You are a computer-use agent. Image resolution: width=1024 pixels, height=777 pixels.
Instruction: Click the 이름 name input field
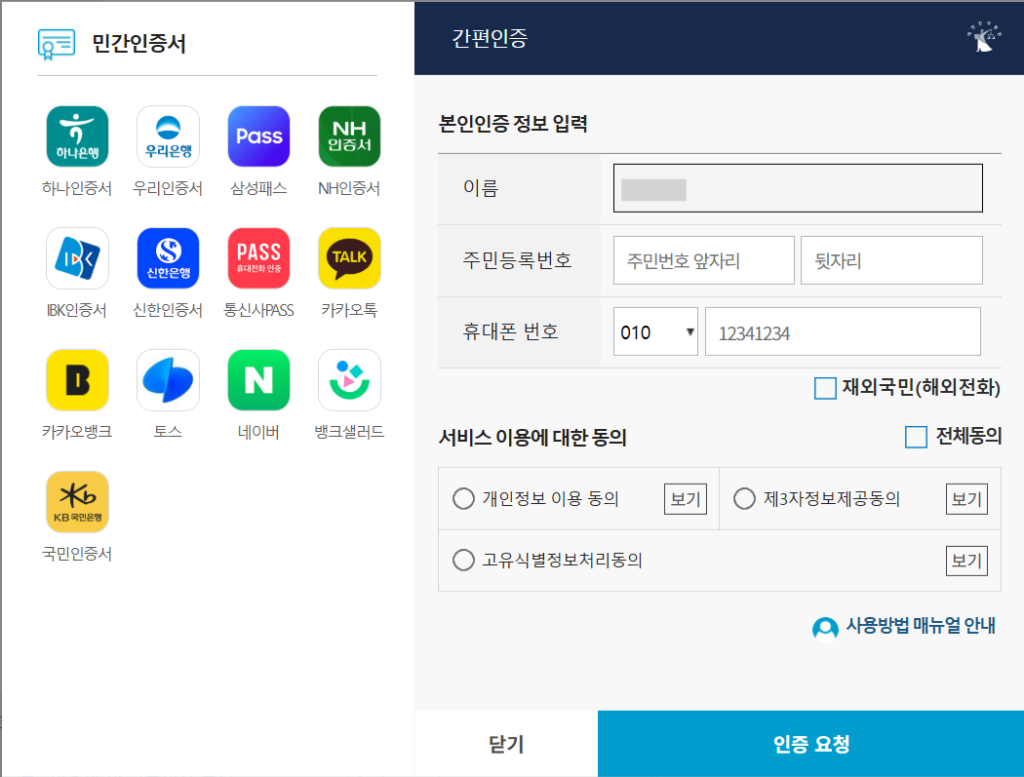(x=797, y=188)
